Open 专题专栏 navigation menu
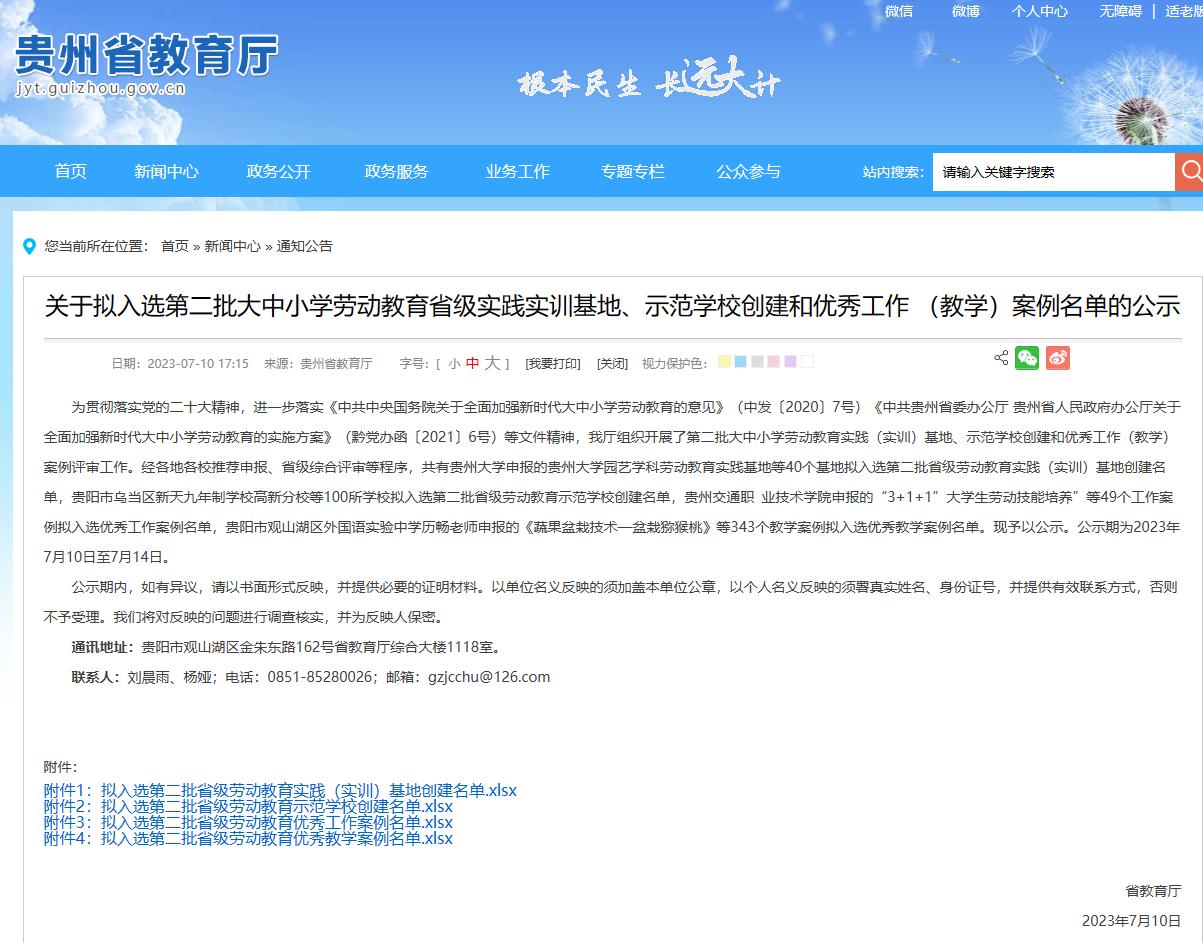 (633, 171)
